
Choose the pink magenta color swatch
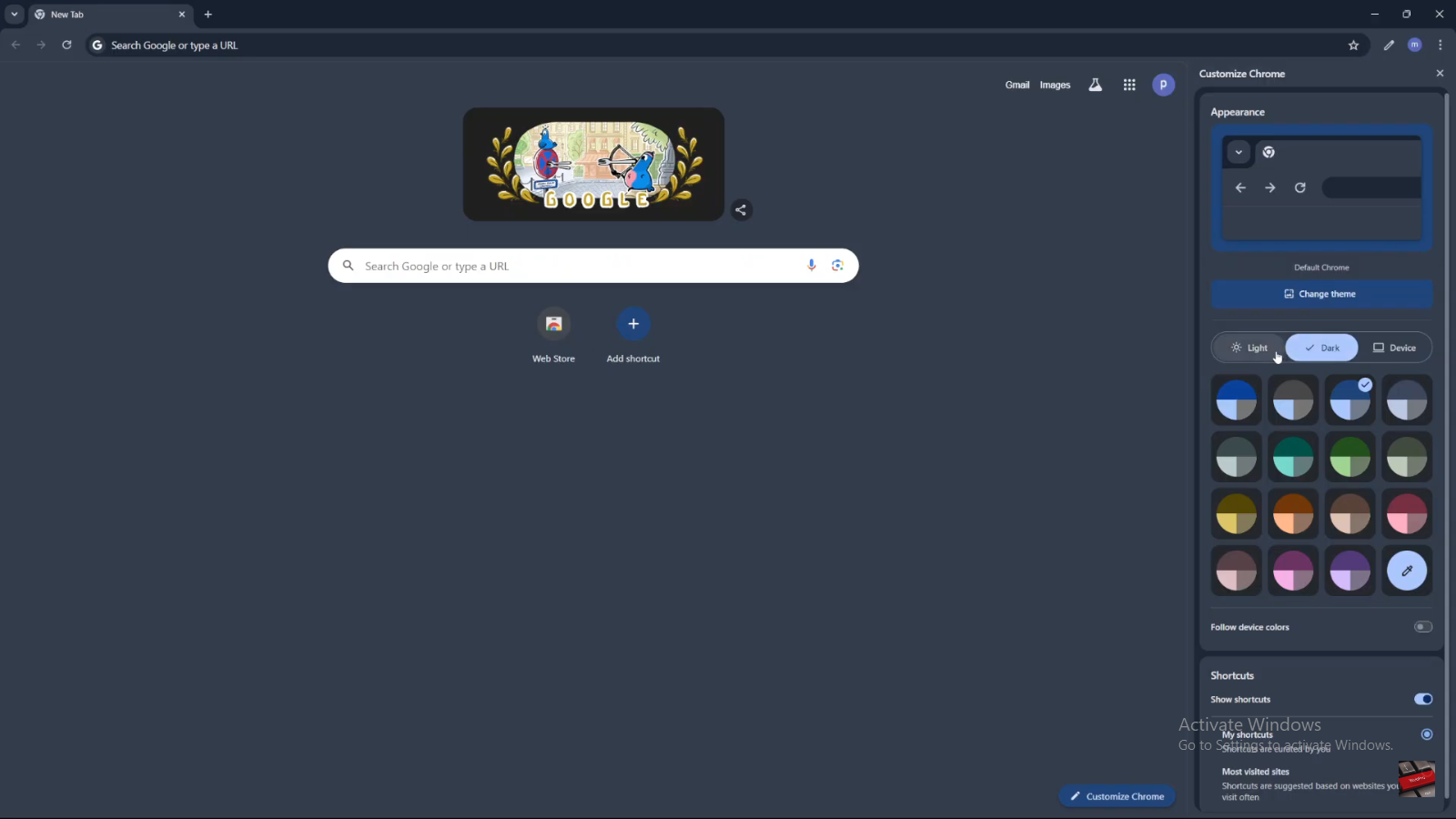pos(1293,571)
